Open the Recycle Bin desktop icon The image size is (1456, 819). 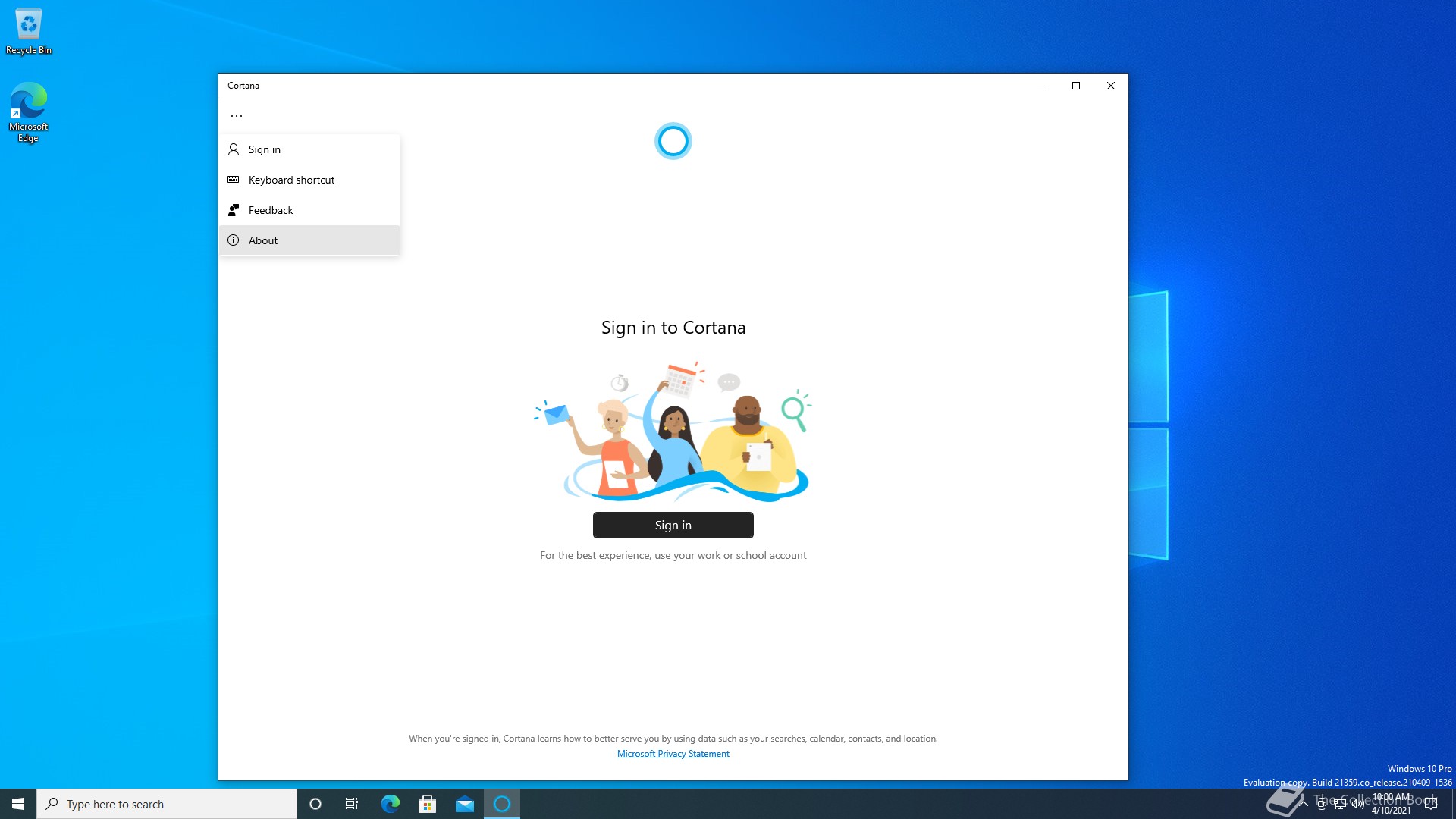click(x=29, y=31)
